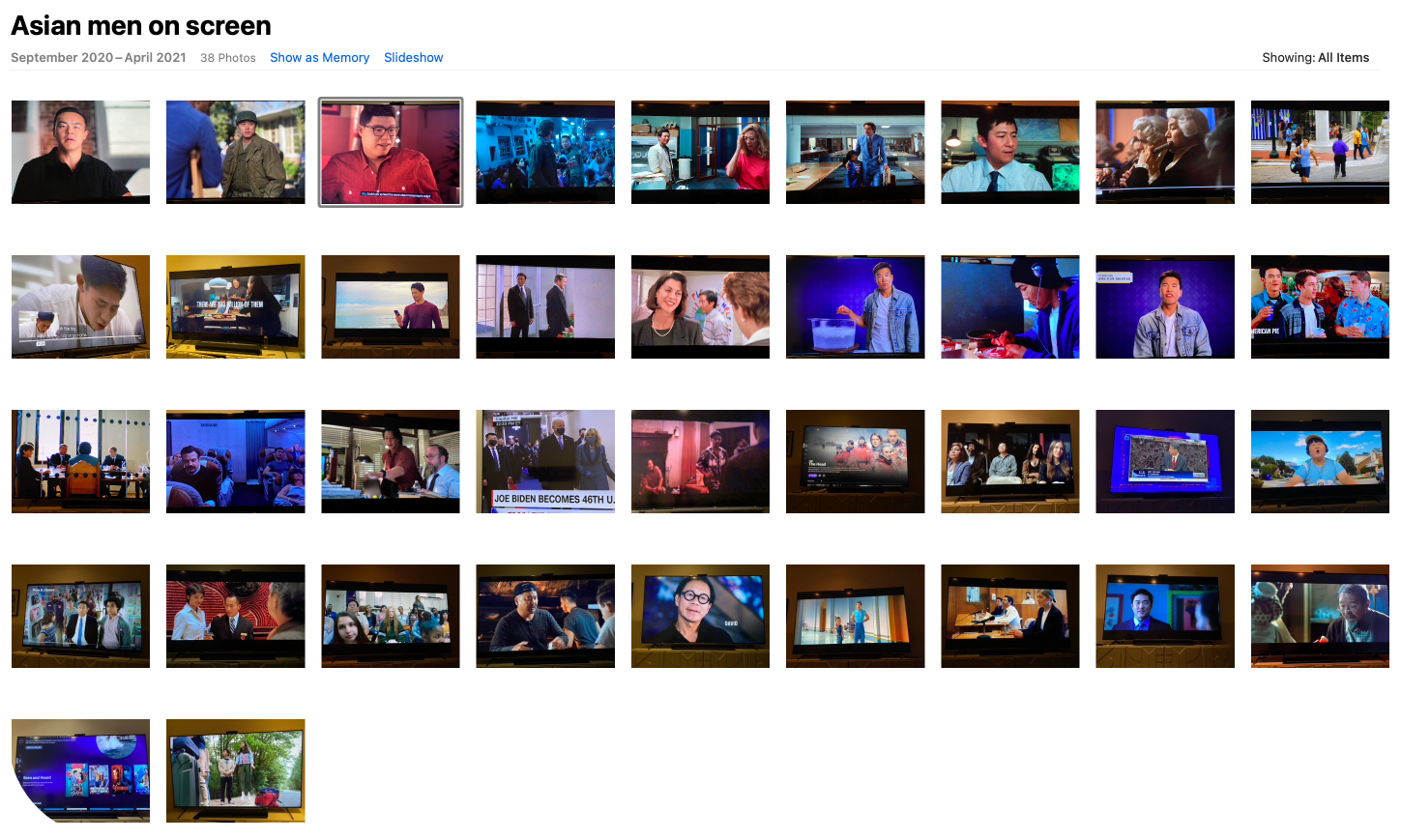
Task: Click the Show as Memory link
Action: tap(319, 58)
